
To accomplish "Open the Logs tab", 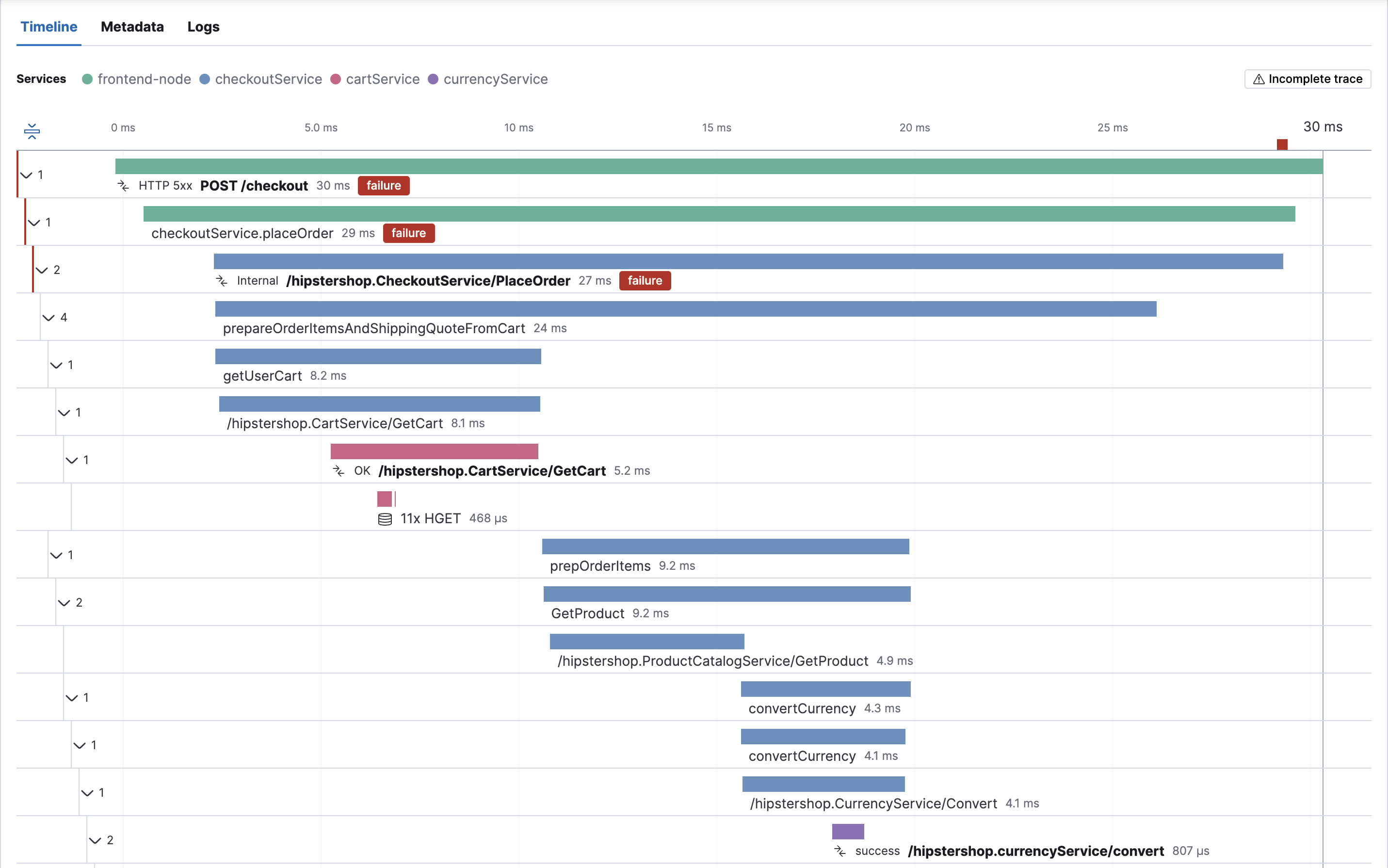I will pos(203,27).
